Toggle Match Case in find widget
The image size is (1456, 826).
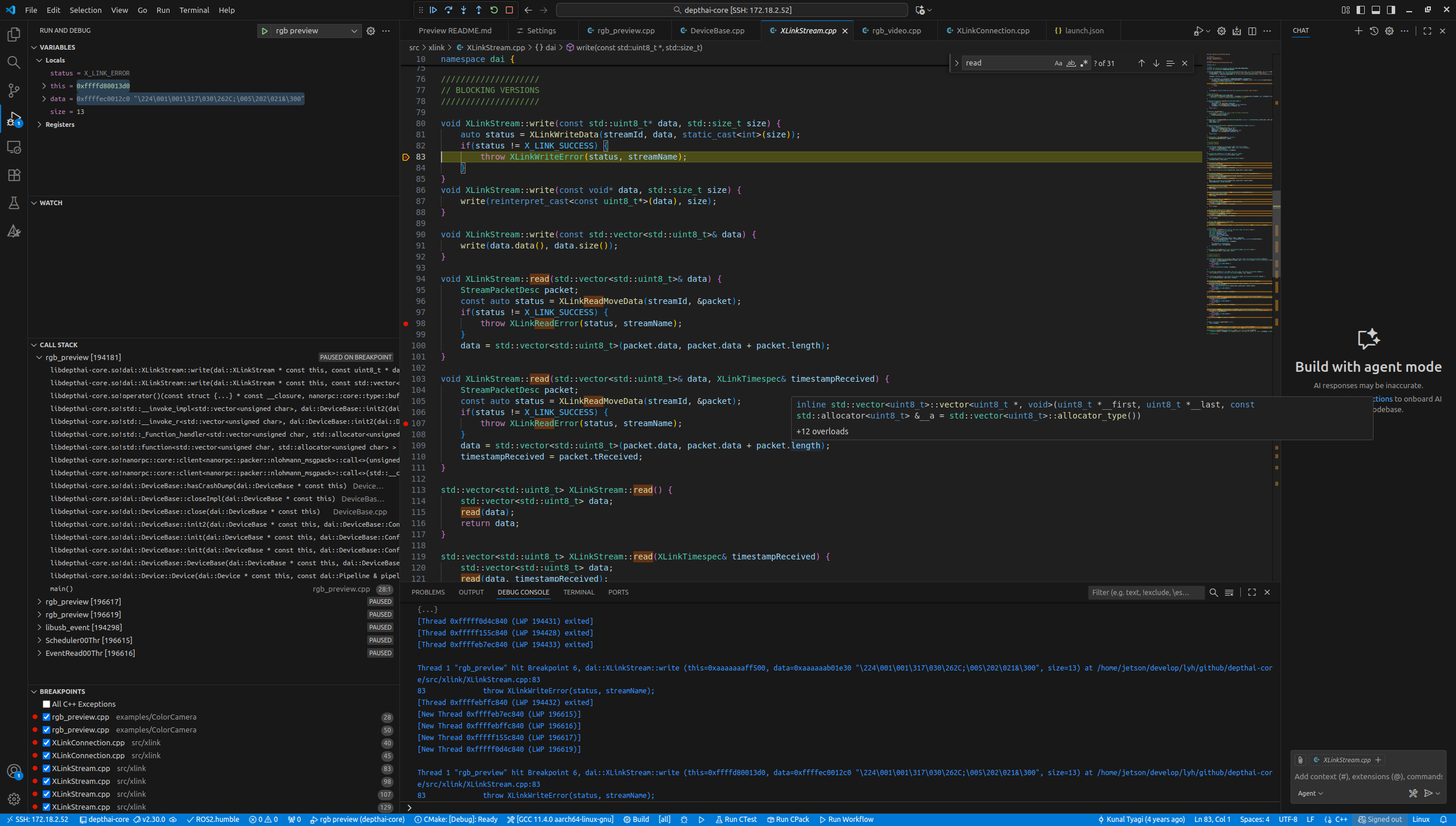tap(1058, 63)
